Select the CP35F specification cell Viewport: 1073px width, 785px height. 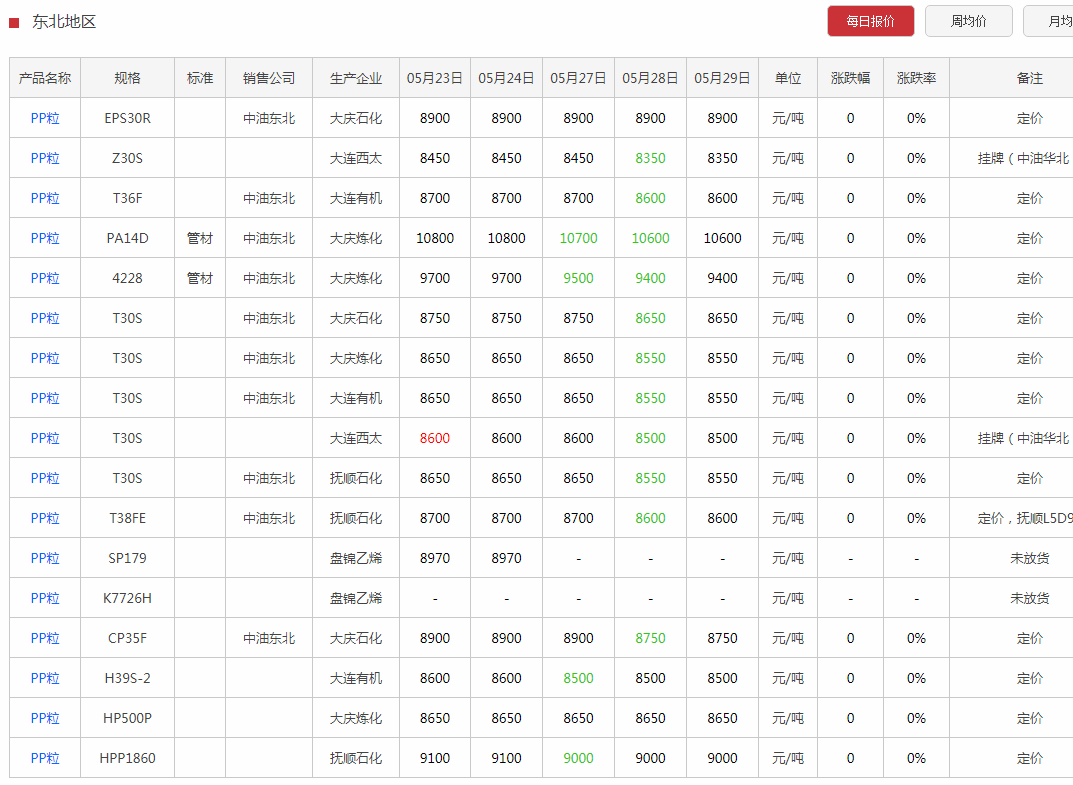click(x=127, y=639)
